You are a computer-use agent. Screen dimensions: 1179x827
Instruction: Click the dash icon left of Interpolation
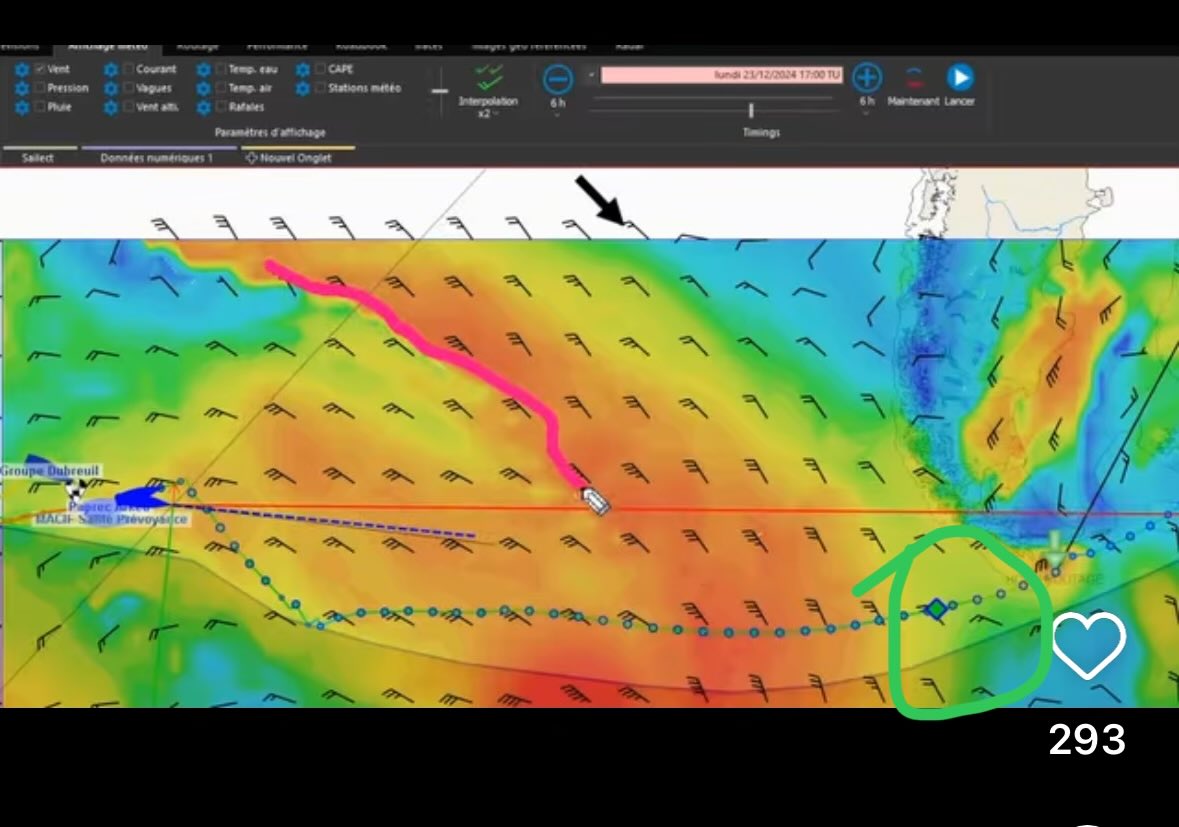(440, 91)
